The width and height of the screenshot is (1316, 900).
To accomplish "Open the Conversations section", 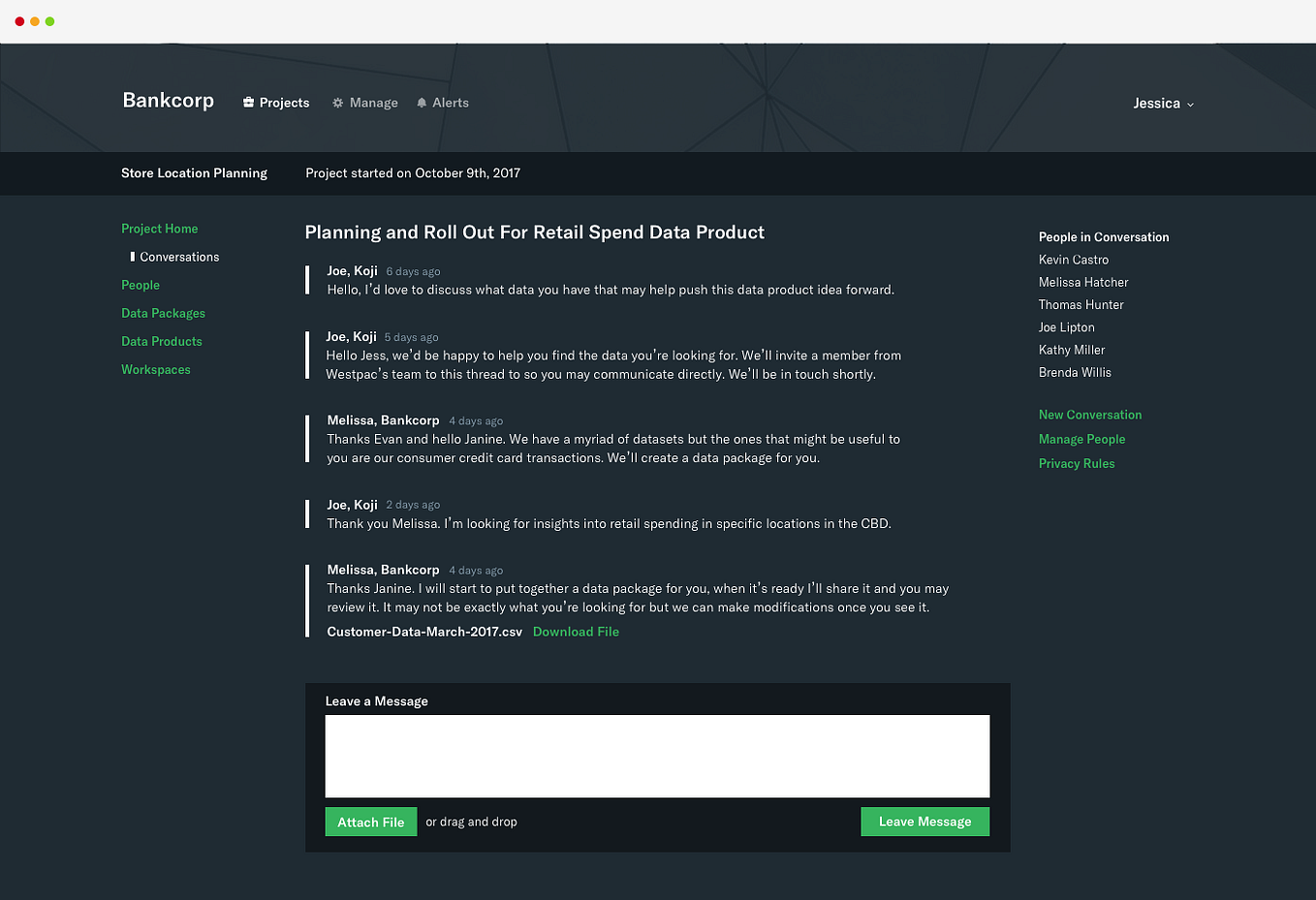I will (x=179, y=256).
